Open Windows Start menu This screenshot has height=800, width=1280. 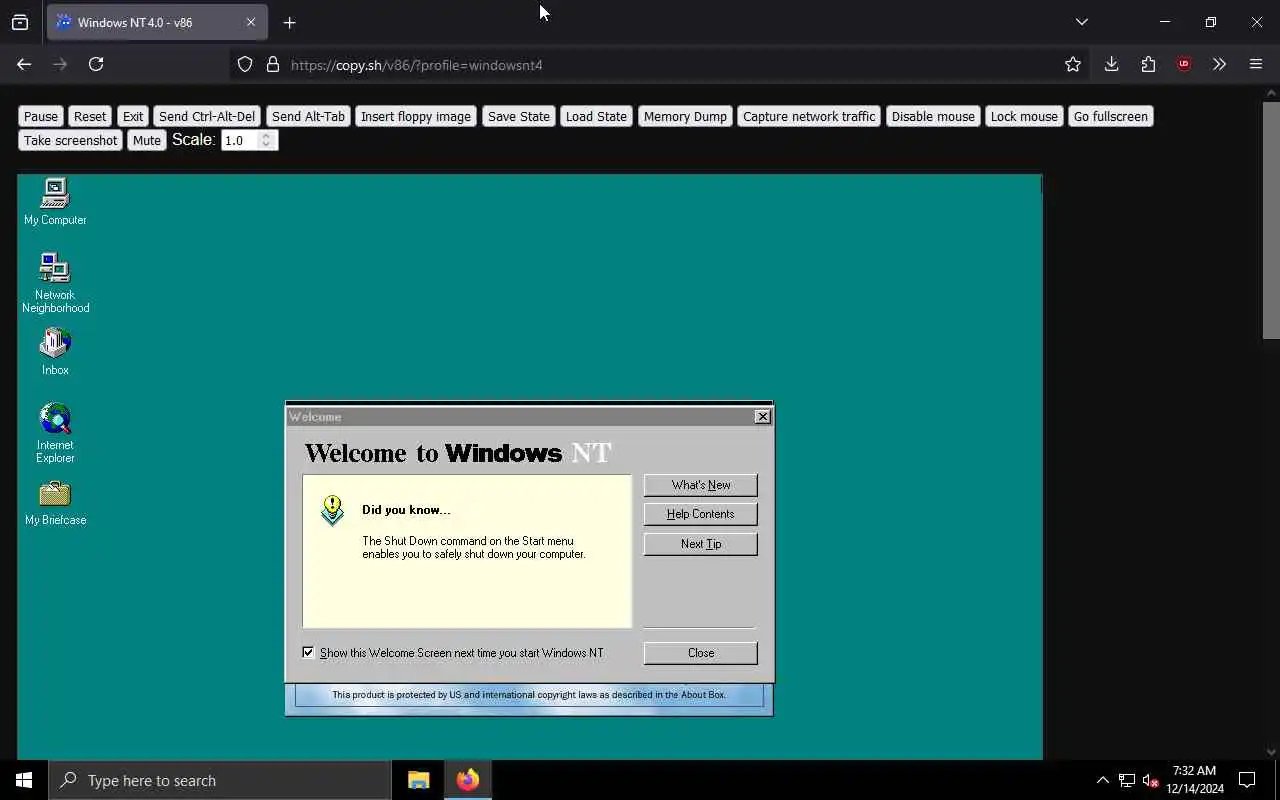(x=24, y=780)
